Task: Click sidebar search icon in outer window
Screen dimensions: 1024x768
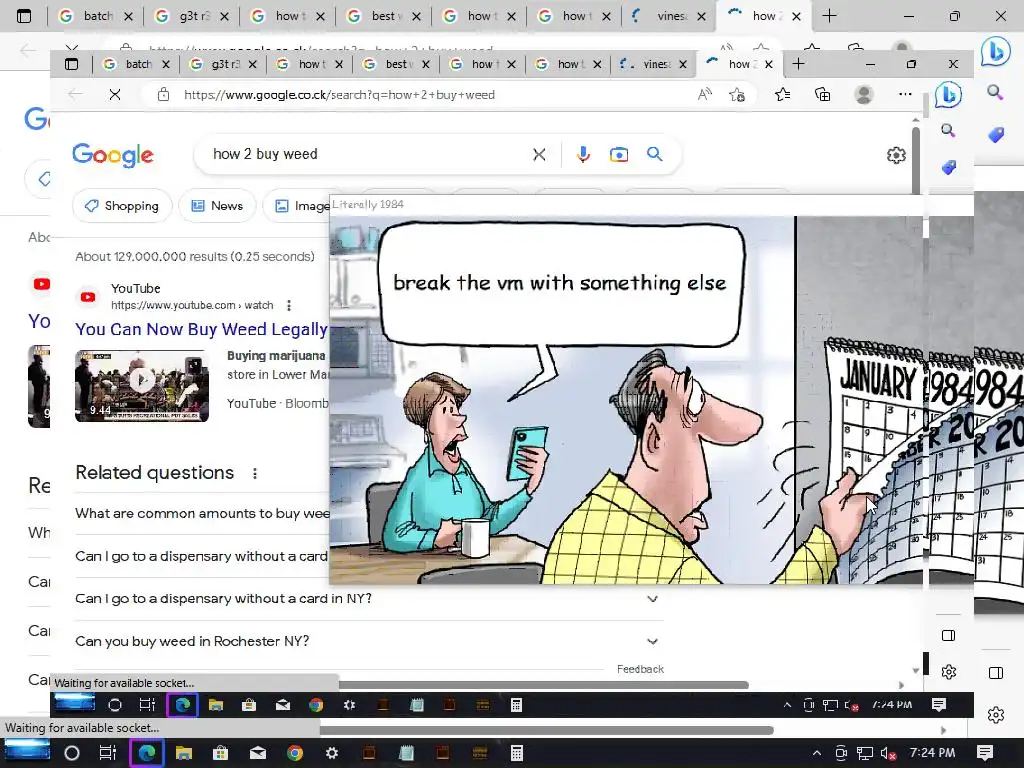Action: click(995, 92)
